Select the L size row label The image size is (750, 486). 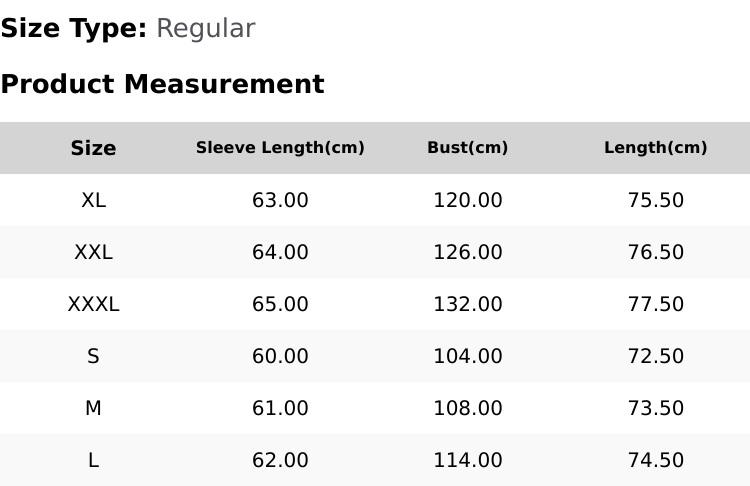(93, 460)
